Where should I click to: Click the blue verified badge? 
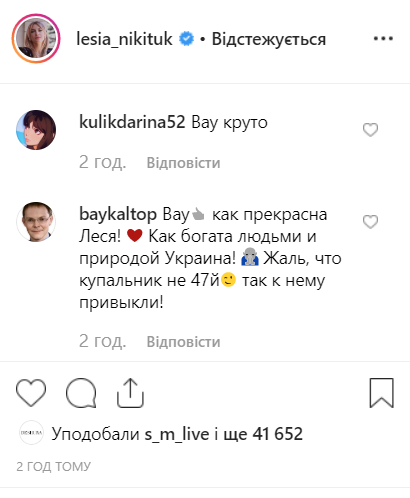186,39
